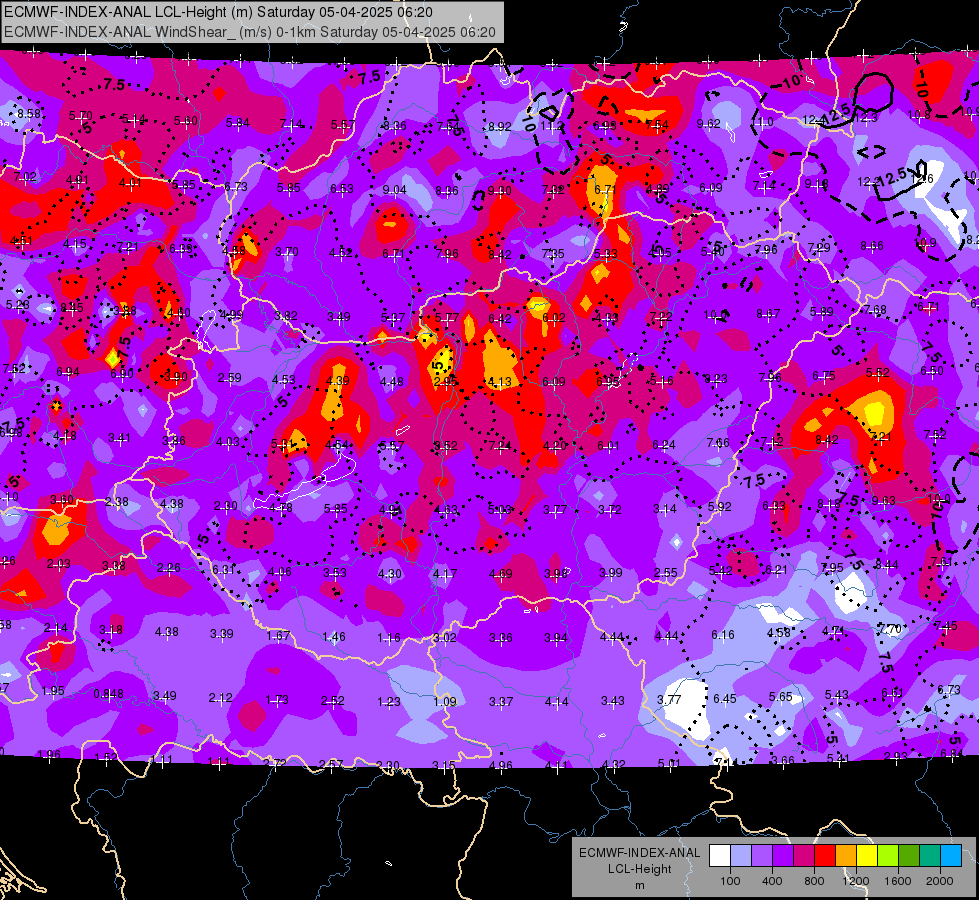Click the 1600 tick label in legend
979x900 pixels.
pyautogui.click(x=898, y=881)
